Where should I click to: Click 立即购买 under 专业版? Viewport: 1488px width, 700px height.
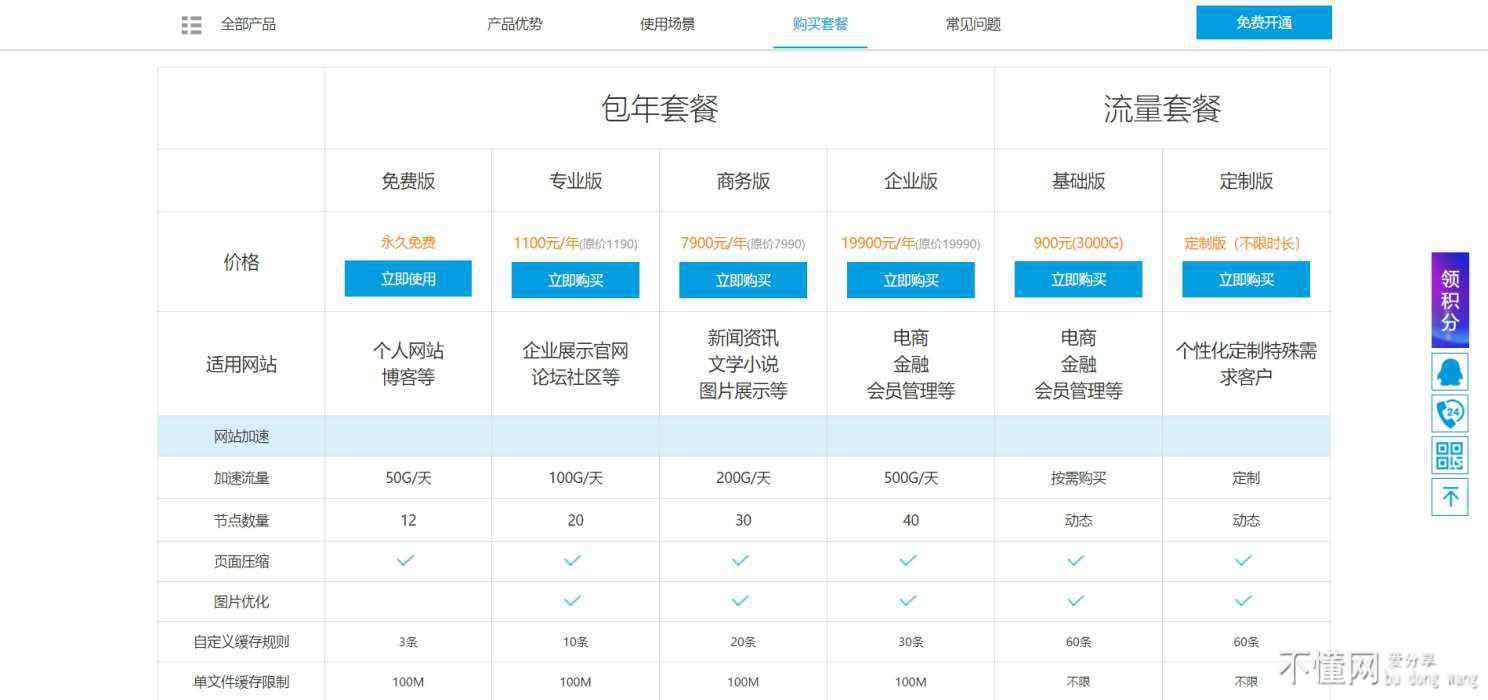pos(575,280)
